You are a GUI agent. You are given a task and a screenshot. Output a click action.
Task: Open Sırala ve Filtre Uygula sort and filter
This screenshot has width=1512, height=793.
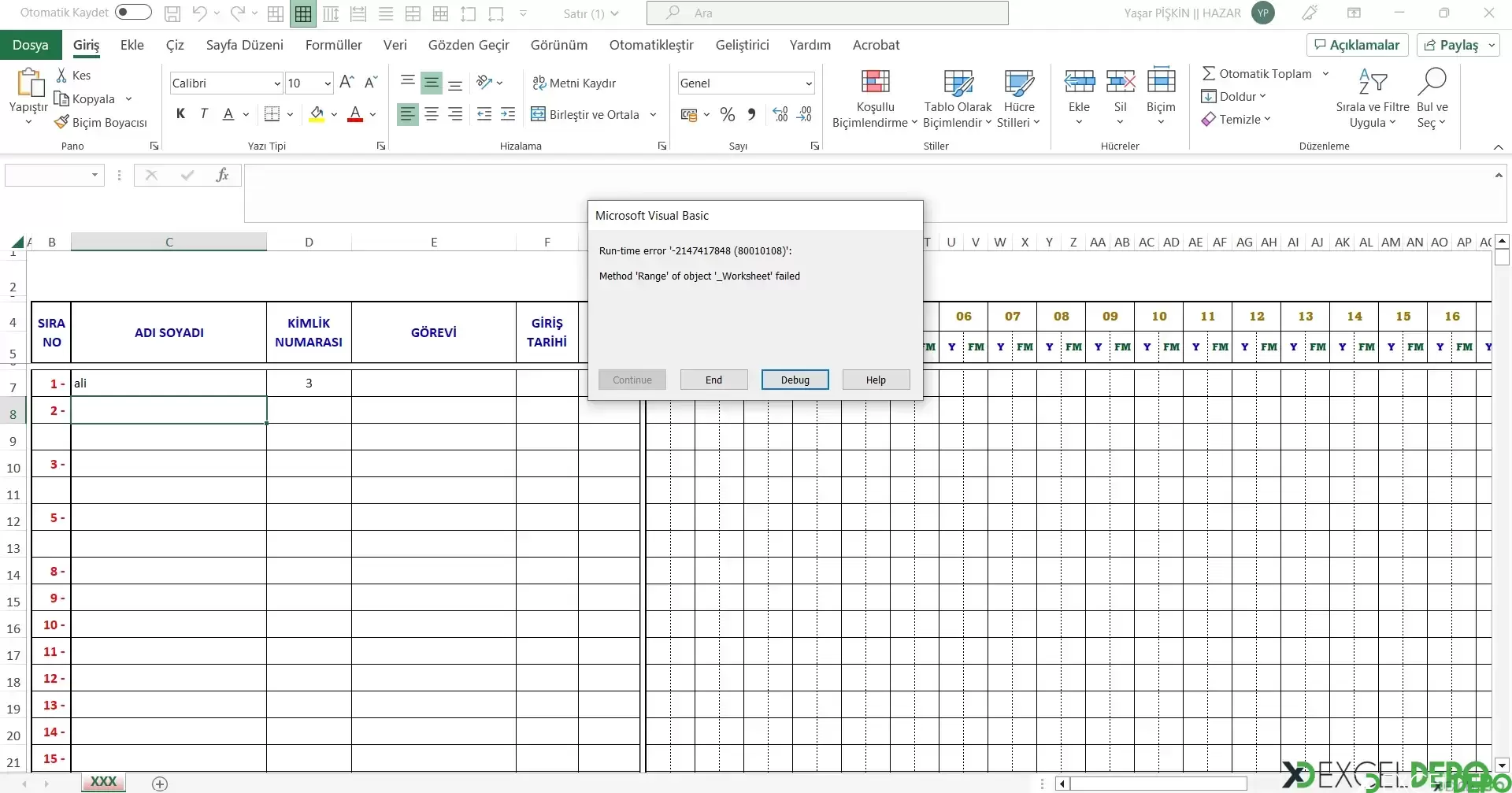click(x=1373, y=99)
